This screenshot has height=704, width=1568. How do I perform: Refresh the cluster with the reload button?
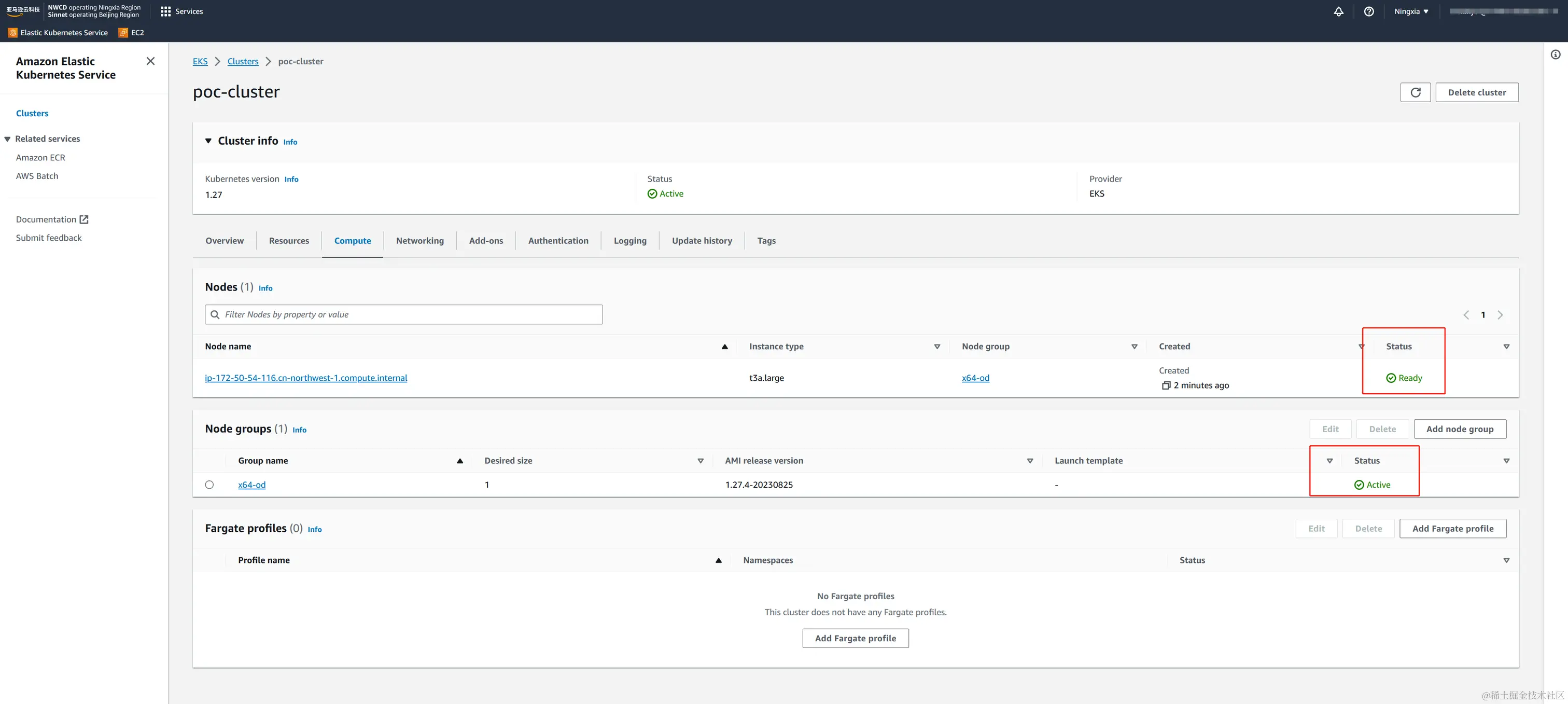pyautogui.click(x=1415, y=92)
